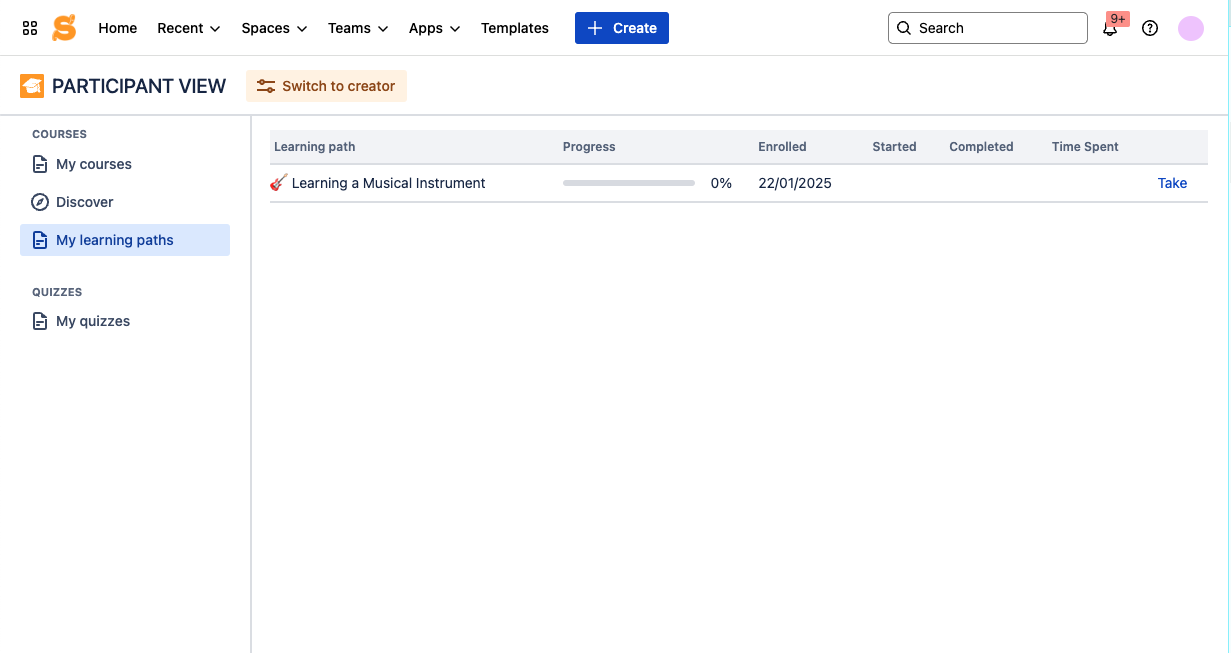This screenshot has width=1231, height=653.
Task: Click the magnifier icon in the search box
Action: click(904, 28)
